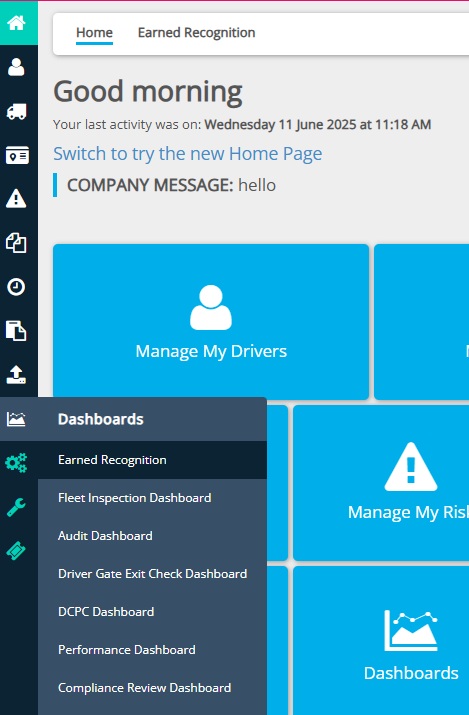The image size is (469, 715).
Task: Open the ID card icon in sidebar
Action: tap(17, 155)
